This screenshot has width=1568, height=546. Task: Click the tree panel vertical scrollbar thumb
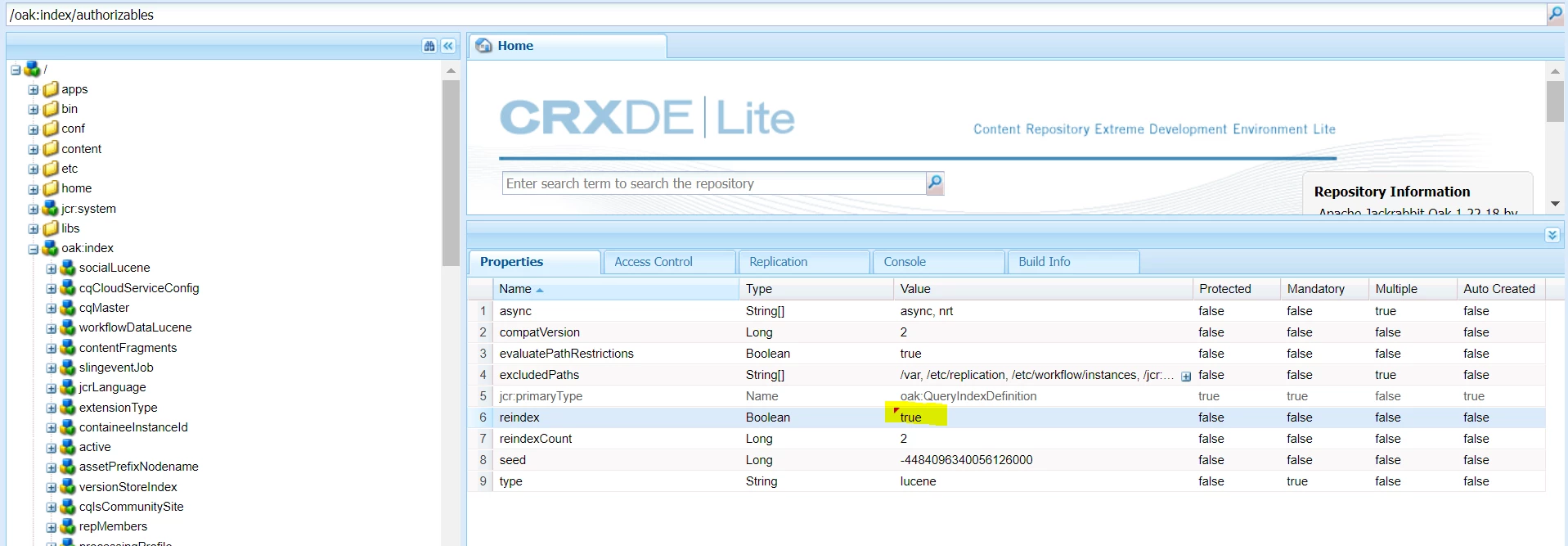(x=451, y=173)
